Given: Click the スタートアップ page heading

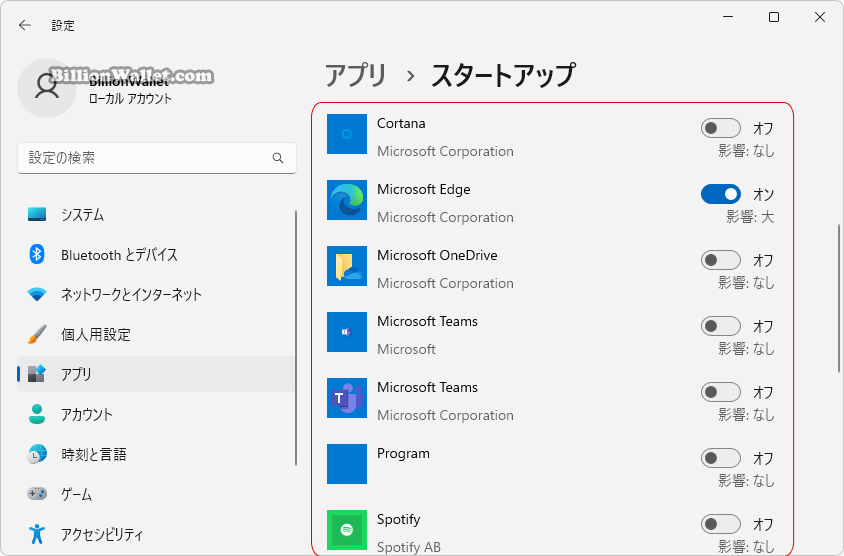Looking at the screenshot, I should coord(503,75).
